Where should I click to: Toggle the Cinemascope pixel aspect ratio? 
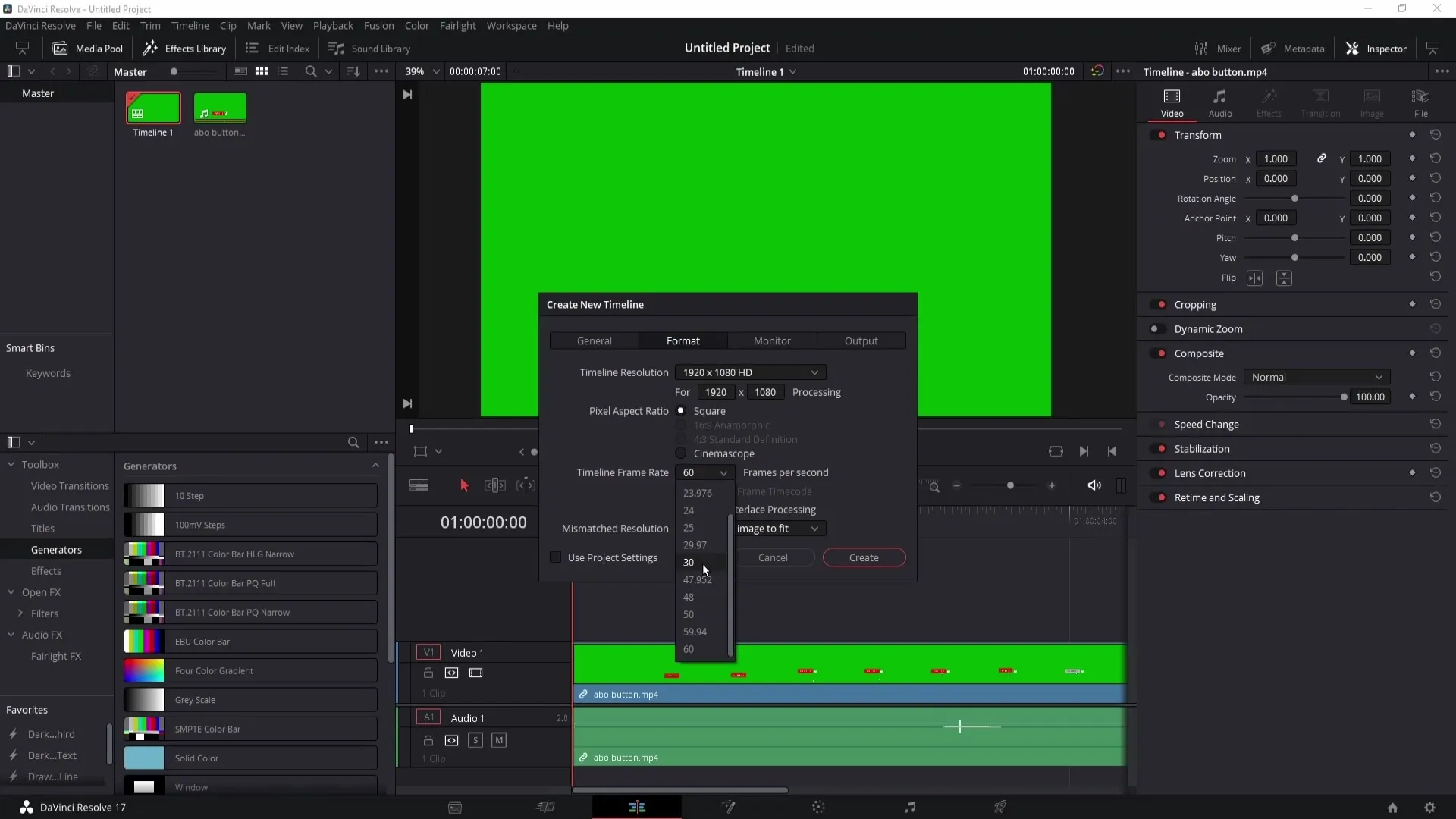tap(680, 454)
